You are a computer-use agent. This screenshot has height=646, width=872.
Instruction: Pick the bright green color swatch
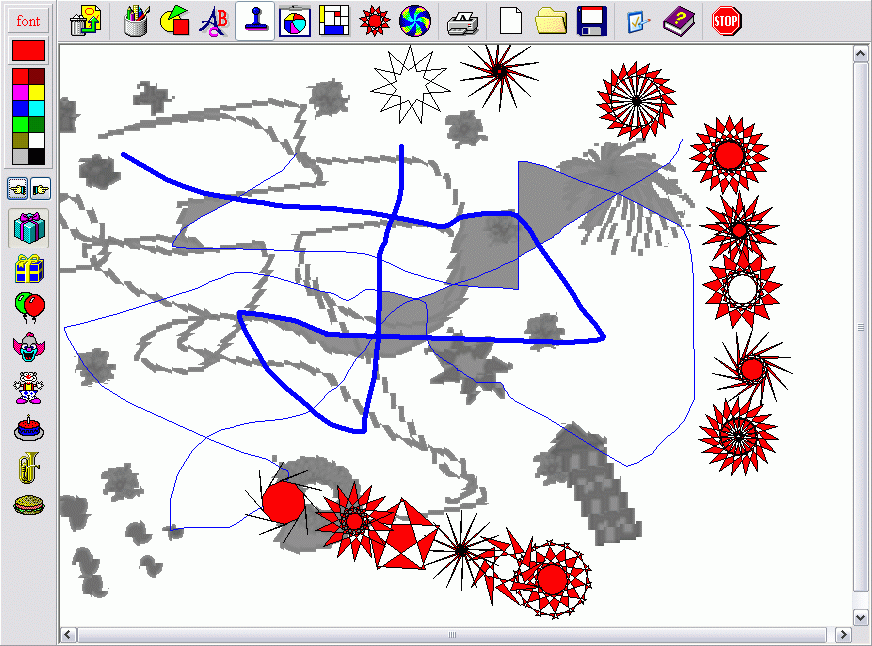point(20,125)
